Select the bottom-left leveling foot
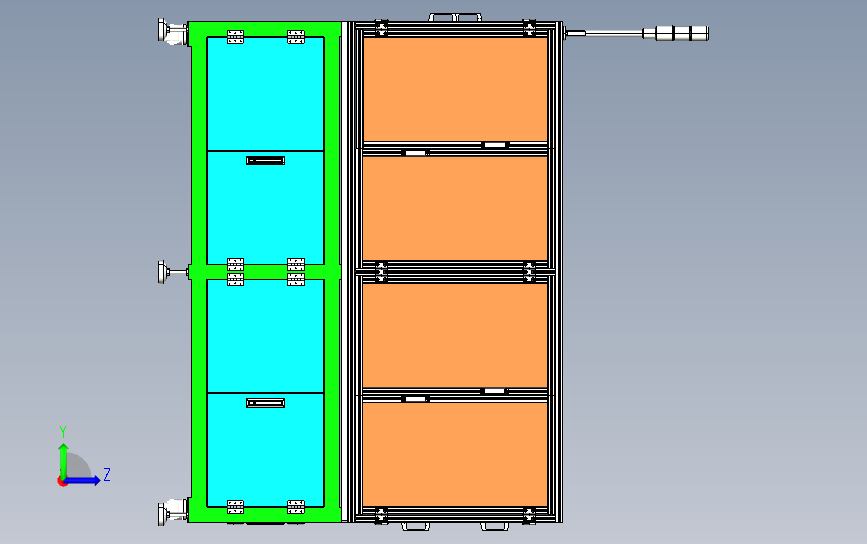This screenshot has width=867, height=544. [x=173, y=511]
